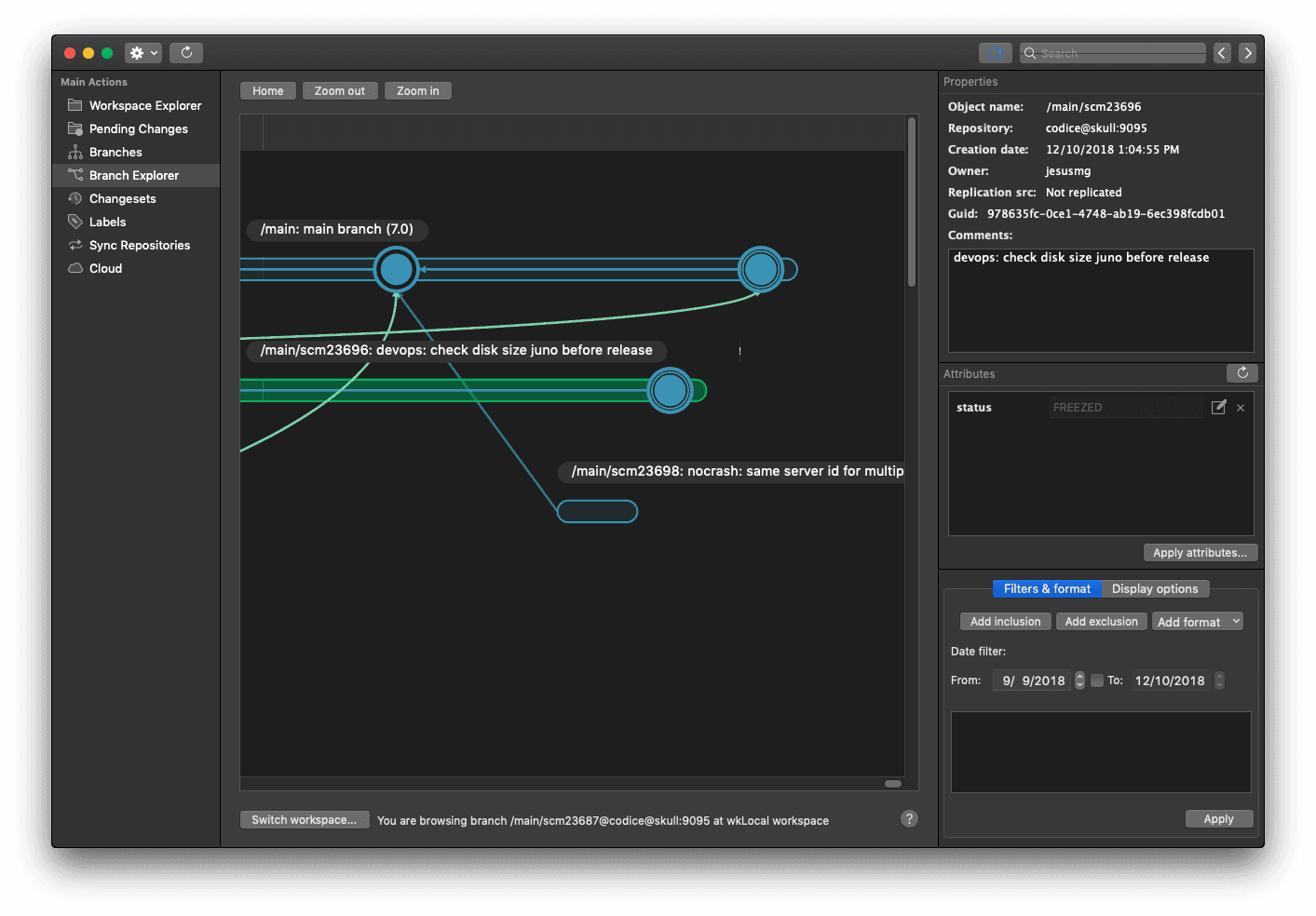Edit the status attribute value
The image size is (1316, 916).
(1219, 407)
